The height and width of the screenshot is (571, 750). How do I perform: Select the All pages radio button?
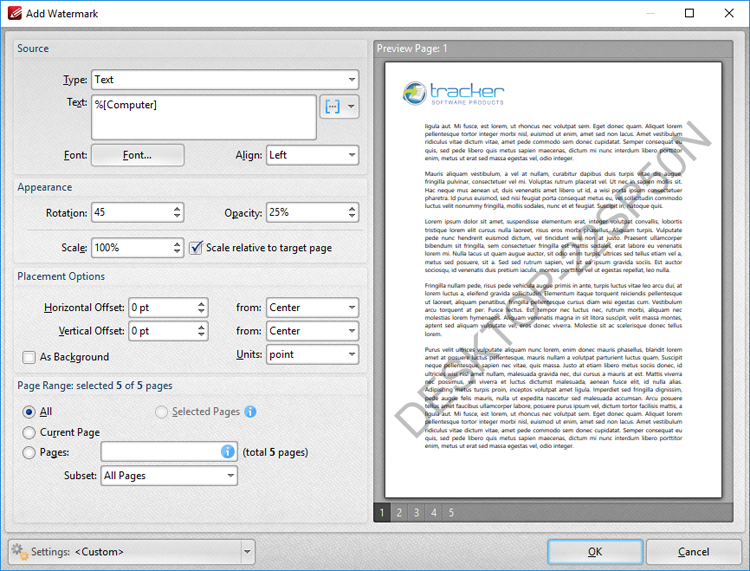pyautogui.click(x=29, y=411)
